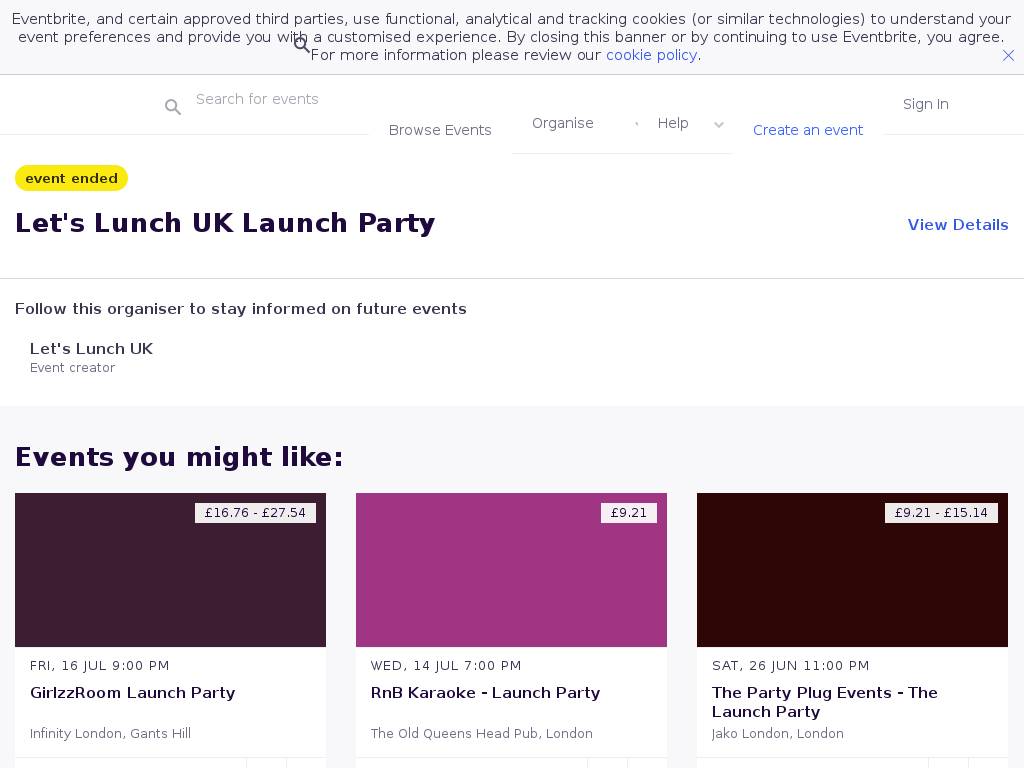The height and width of the screenshot is (768, 1024).
Task: Click the grey magnifier icon beside Search for events
Action: tap(173, 107)
